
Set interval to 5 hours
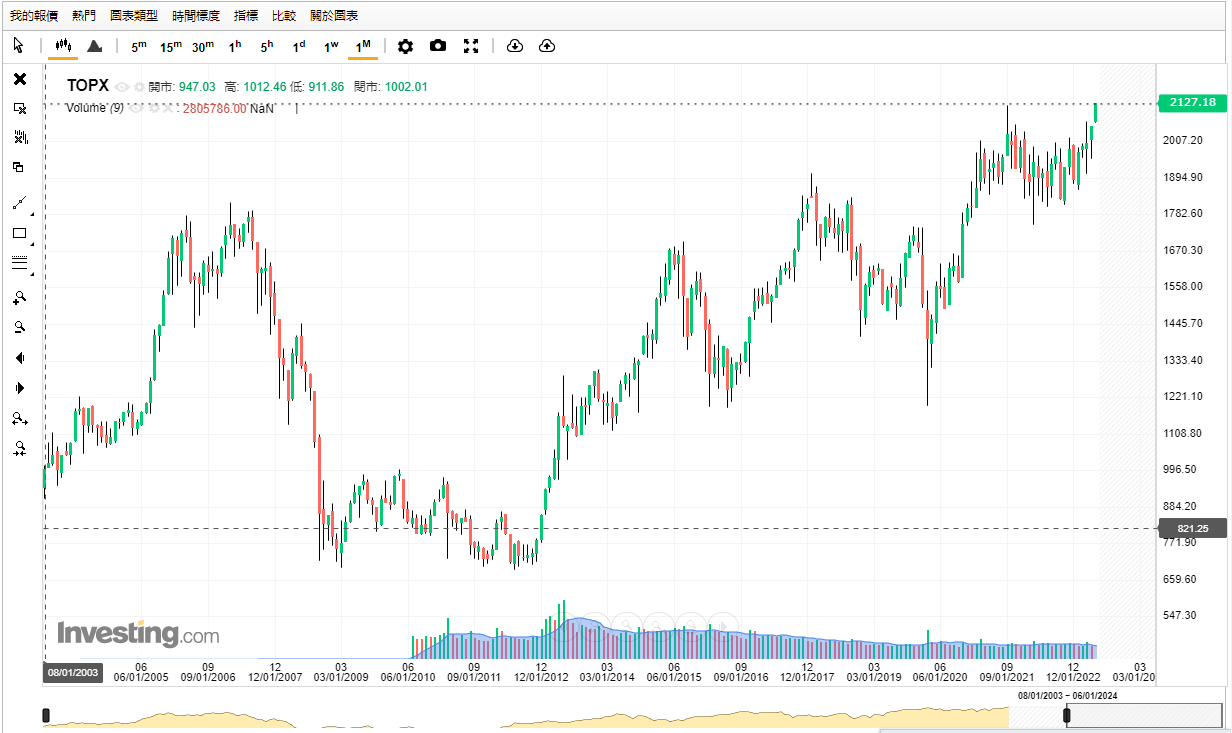click(267, 46)
